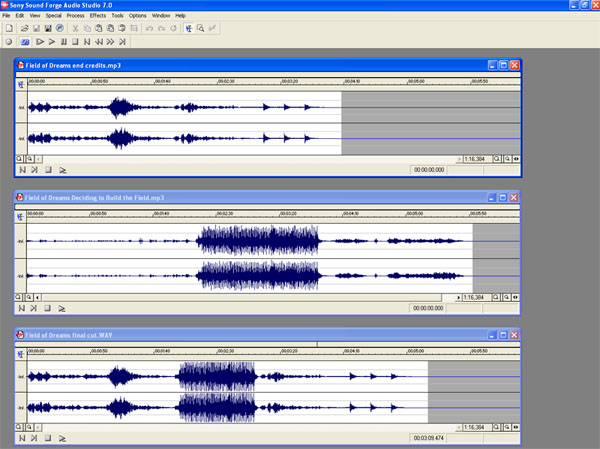This screenshot has height=449, width=600.
Task: Click the edit tool icon in end credits window
Action: (x=21, y=83)
